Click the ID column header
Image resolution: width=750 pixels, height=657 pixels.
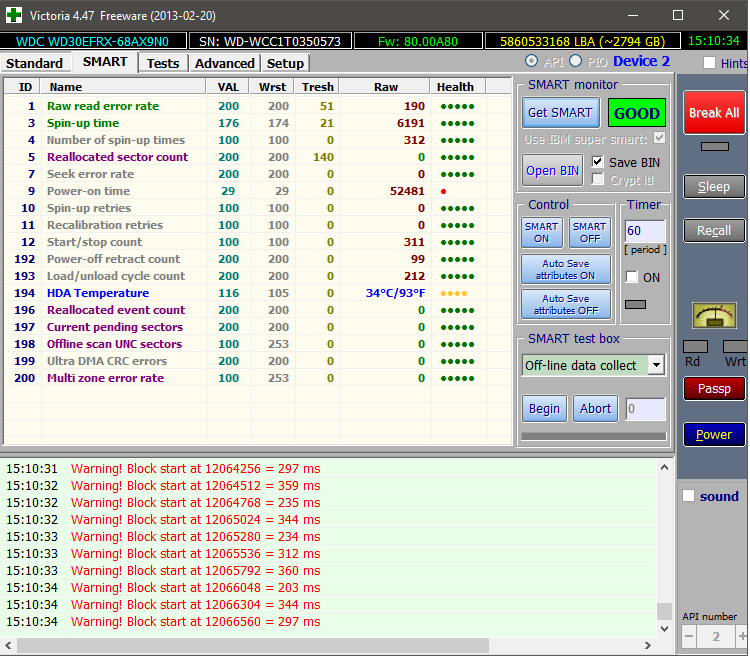pyautogui.click(x=22, y=87)
